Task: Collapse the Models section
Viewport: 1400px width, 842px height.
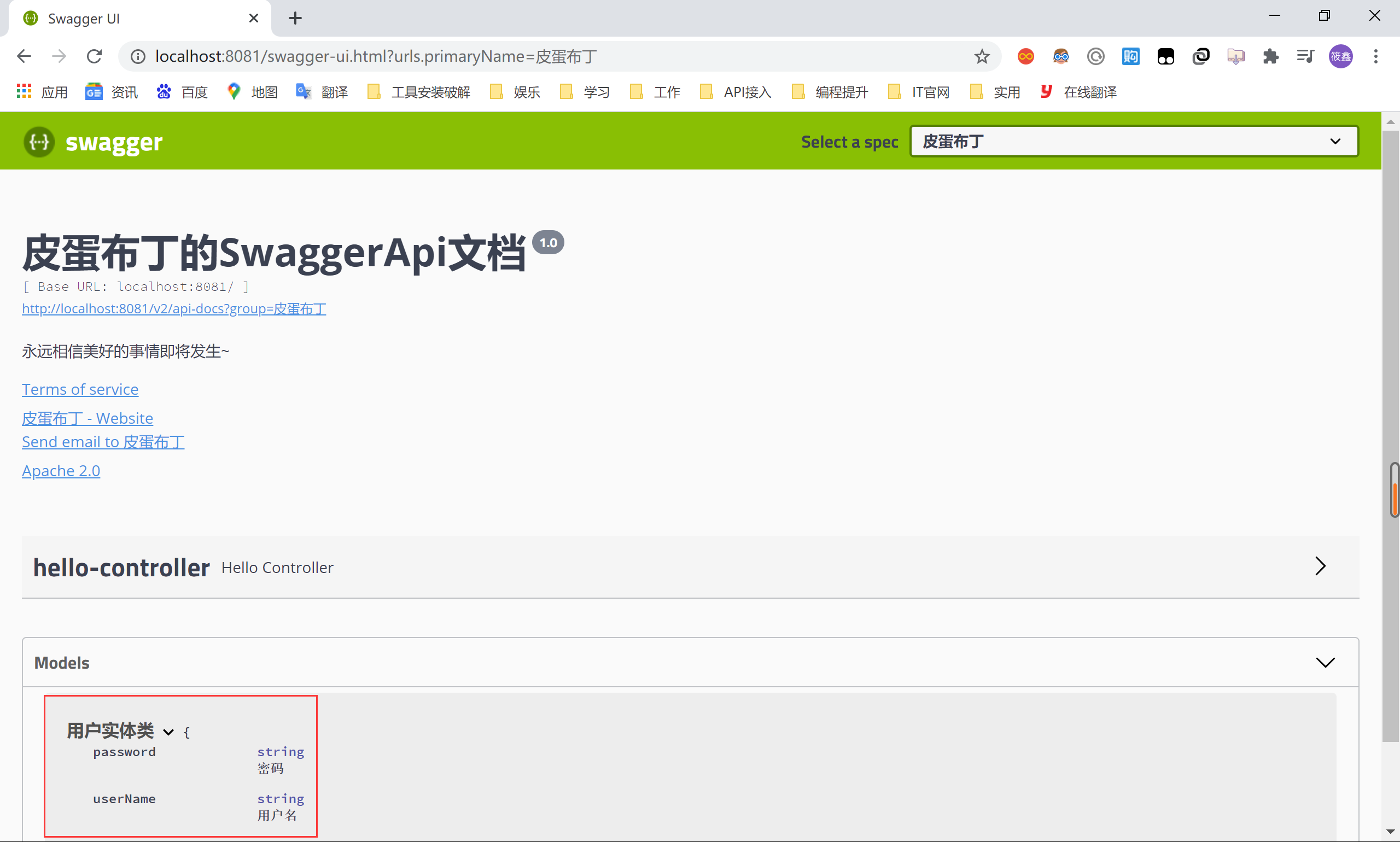Action: click(1325, 662)
